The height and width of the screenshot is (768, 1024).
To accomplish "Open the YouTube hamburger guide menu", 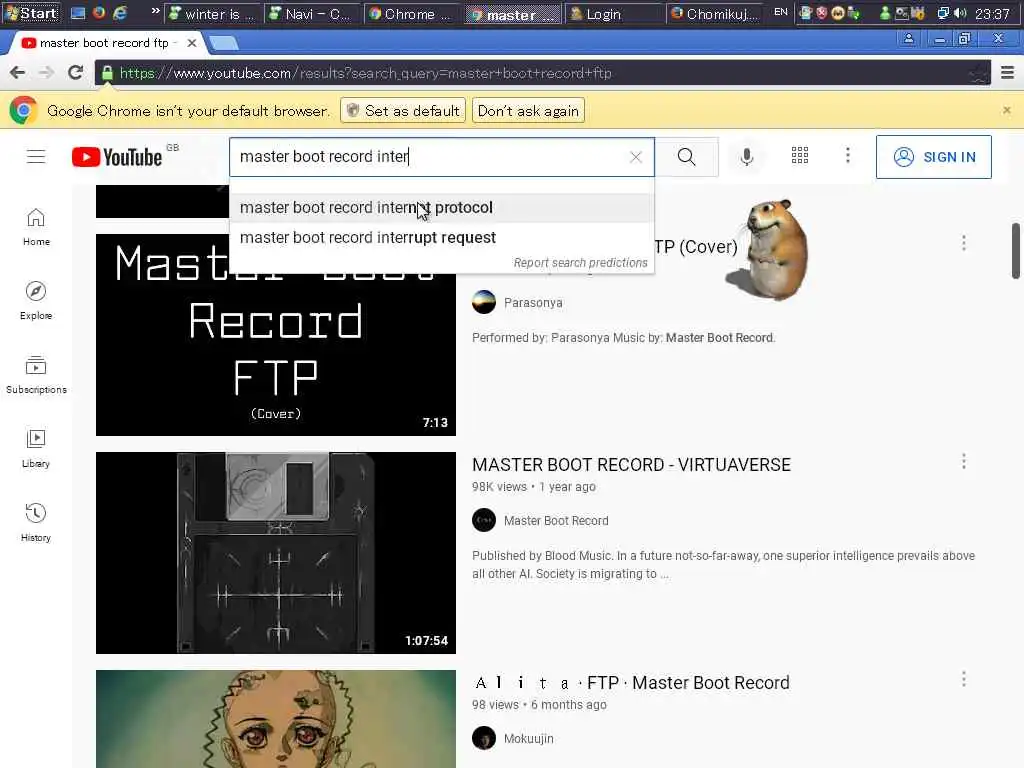I will click(36, 157).
